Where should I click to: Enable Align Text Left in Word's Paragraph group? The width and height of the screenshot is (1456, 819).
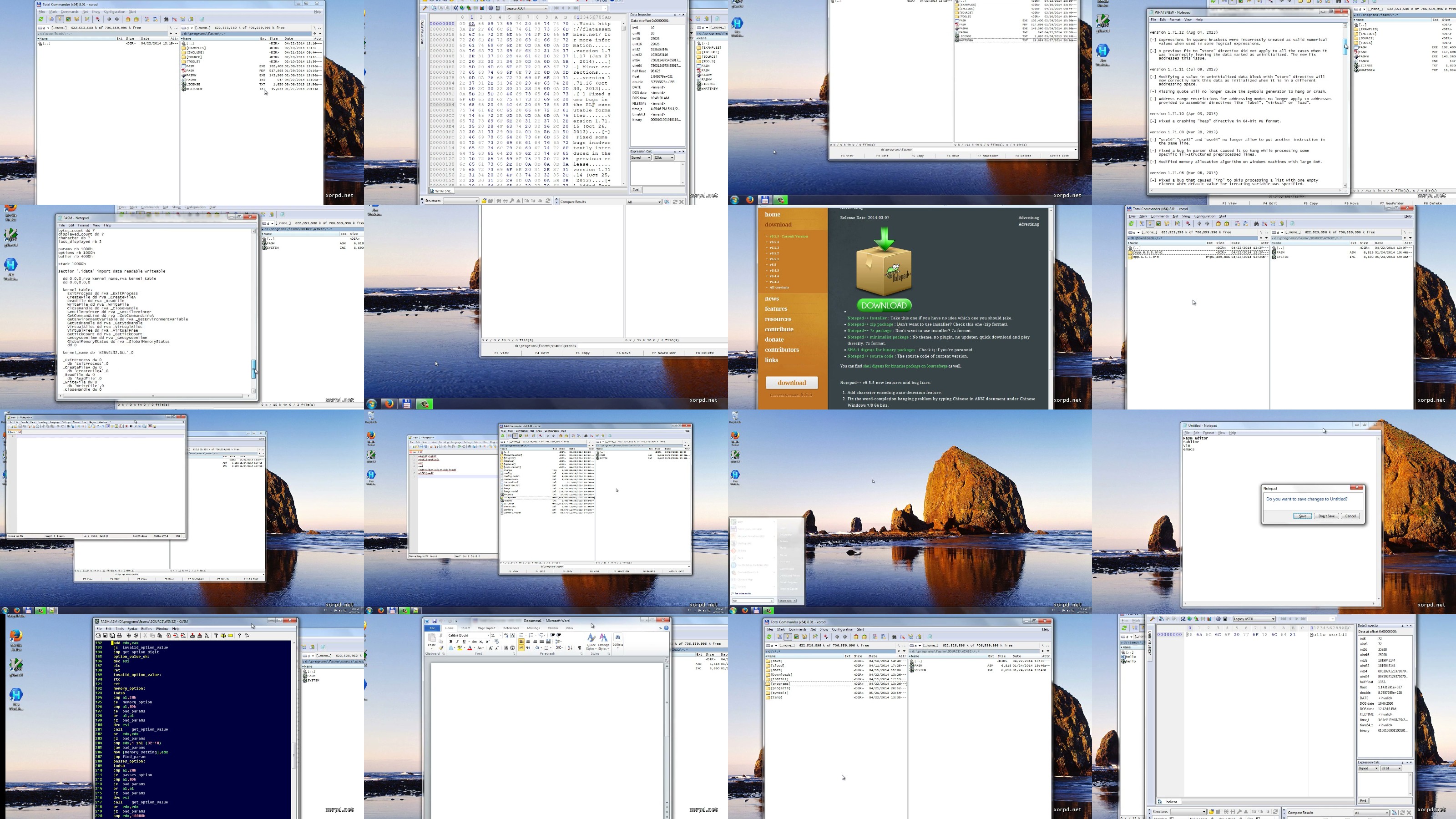[x=522, y=642]
